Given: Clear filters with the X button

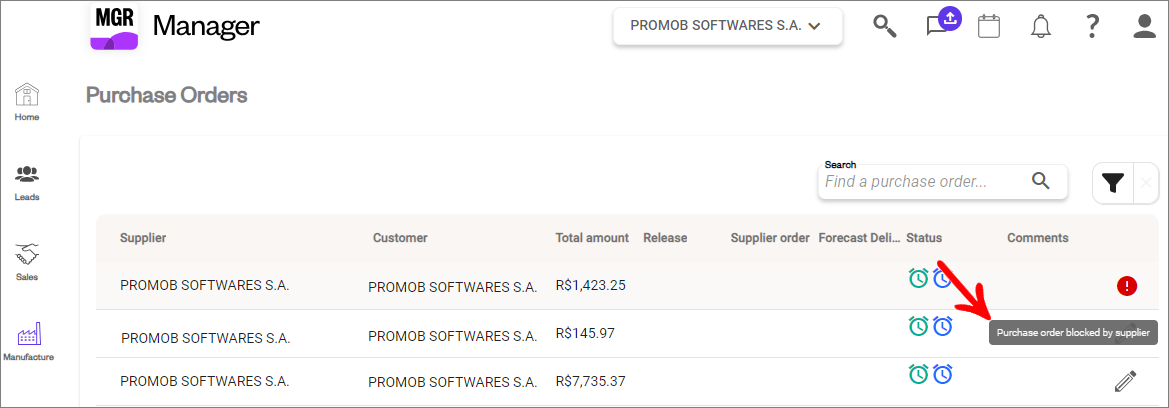Looking at the screenshot, I should tap(1146, 183).
